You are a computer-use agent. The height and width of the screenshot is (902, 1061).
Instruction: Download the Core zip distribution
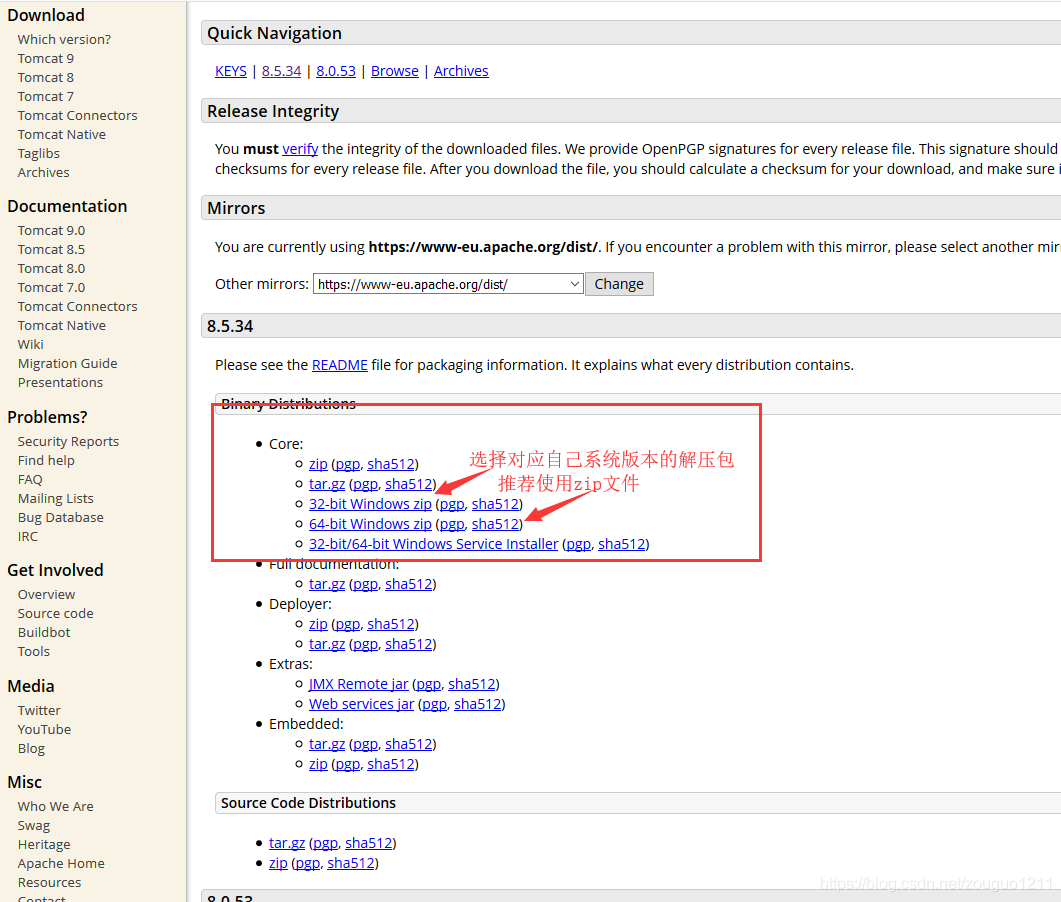(318, 464)
